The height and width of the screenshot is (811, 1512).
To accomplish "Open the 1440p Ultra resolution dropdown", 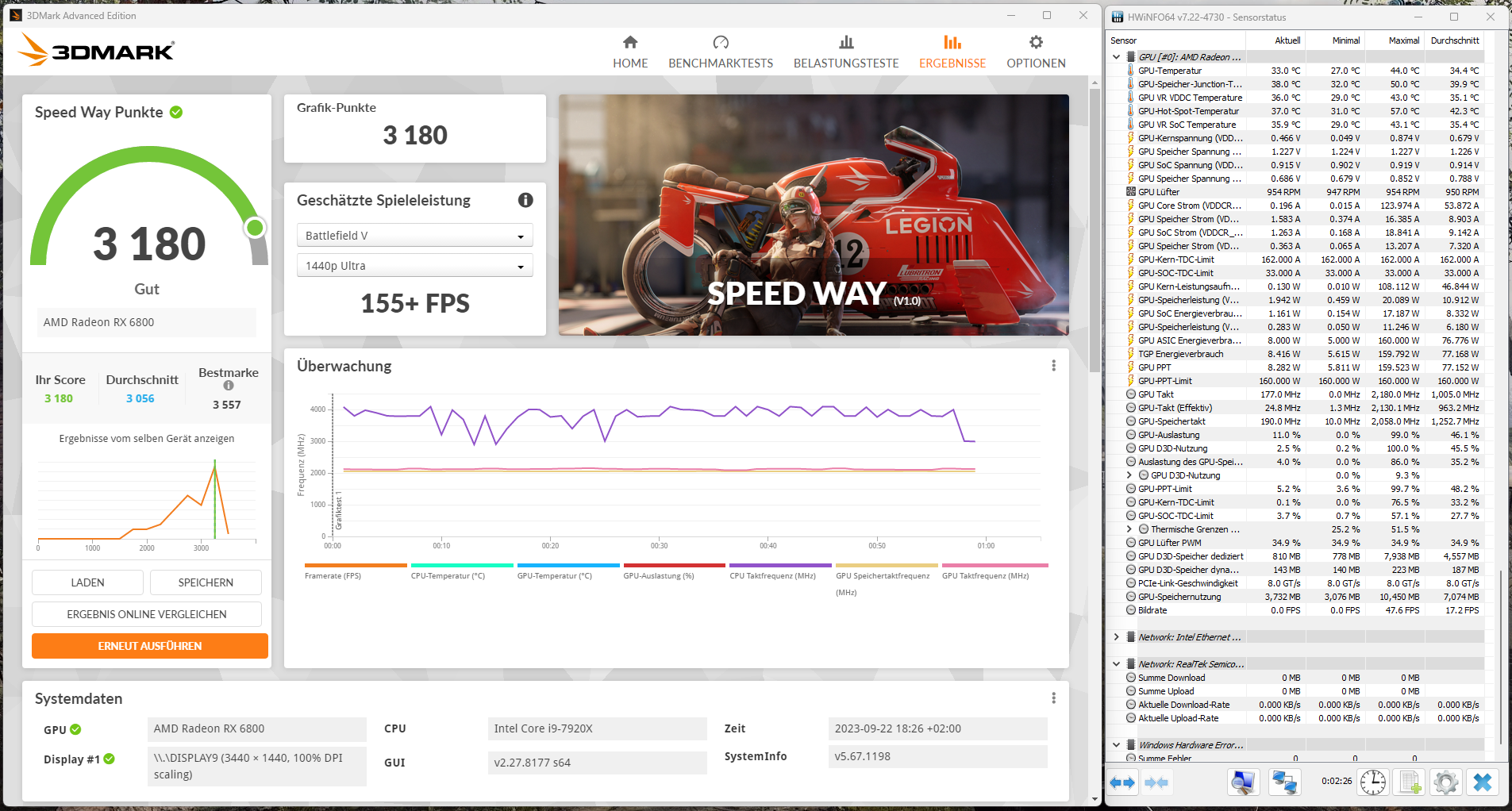I will (415, 266).
